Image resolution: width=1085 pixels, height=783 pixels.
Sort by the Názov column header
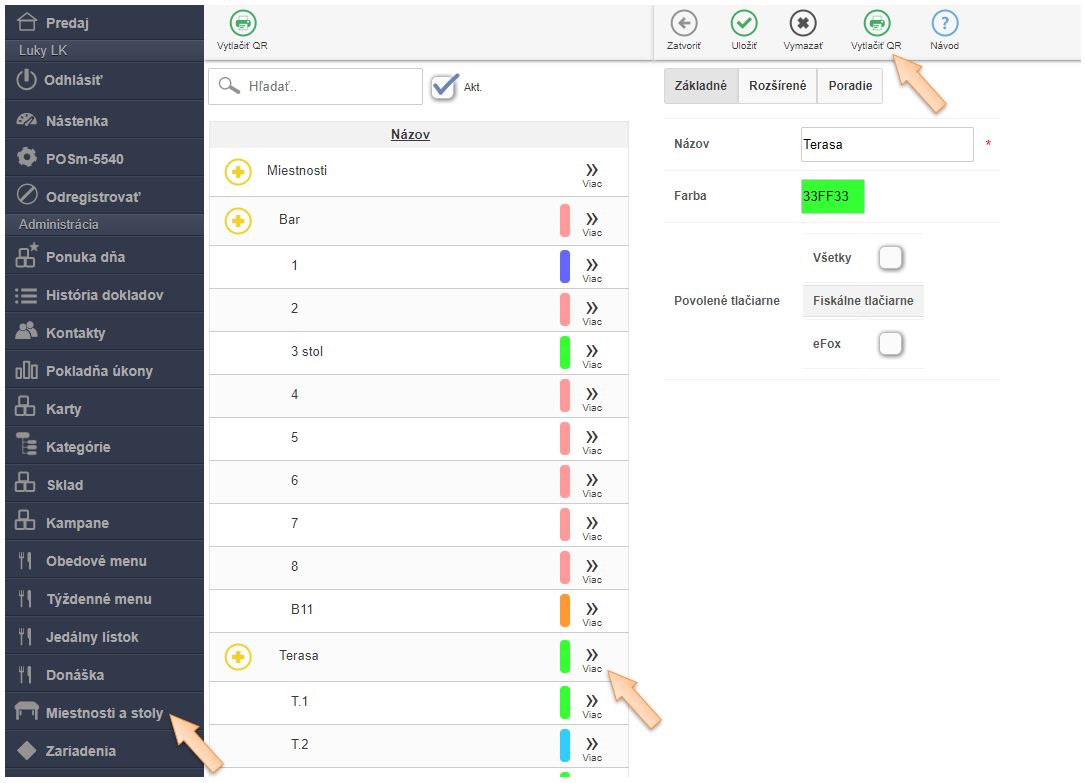410,134
